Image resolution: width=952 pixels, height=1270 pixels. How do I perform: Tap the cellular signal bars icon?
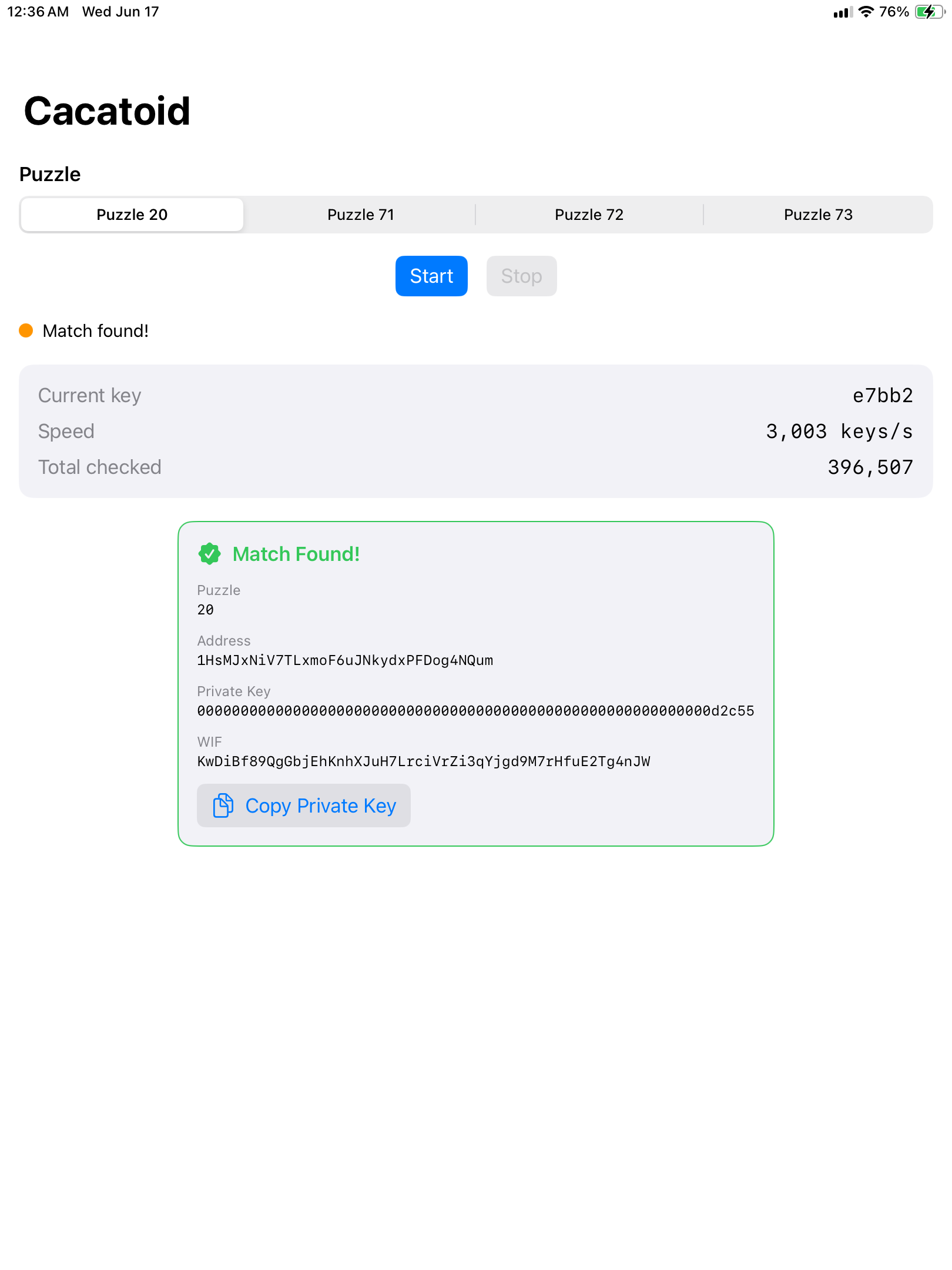(x=843, y=12)
